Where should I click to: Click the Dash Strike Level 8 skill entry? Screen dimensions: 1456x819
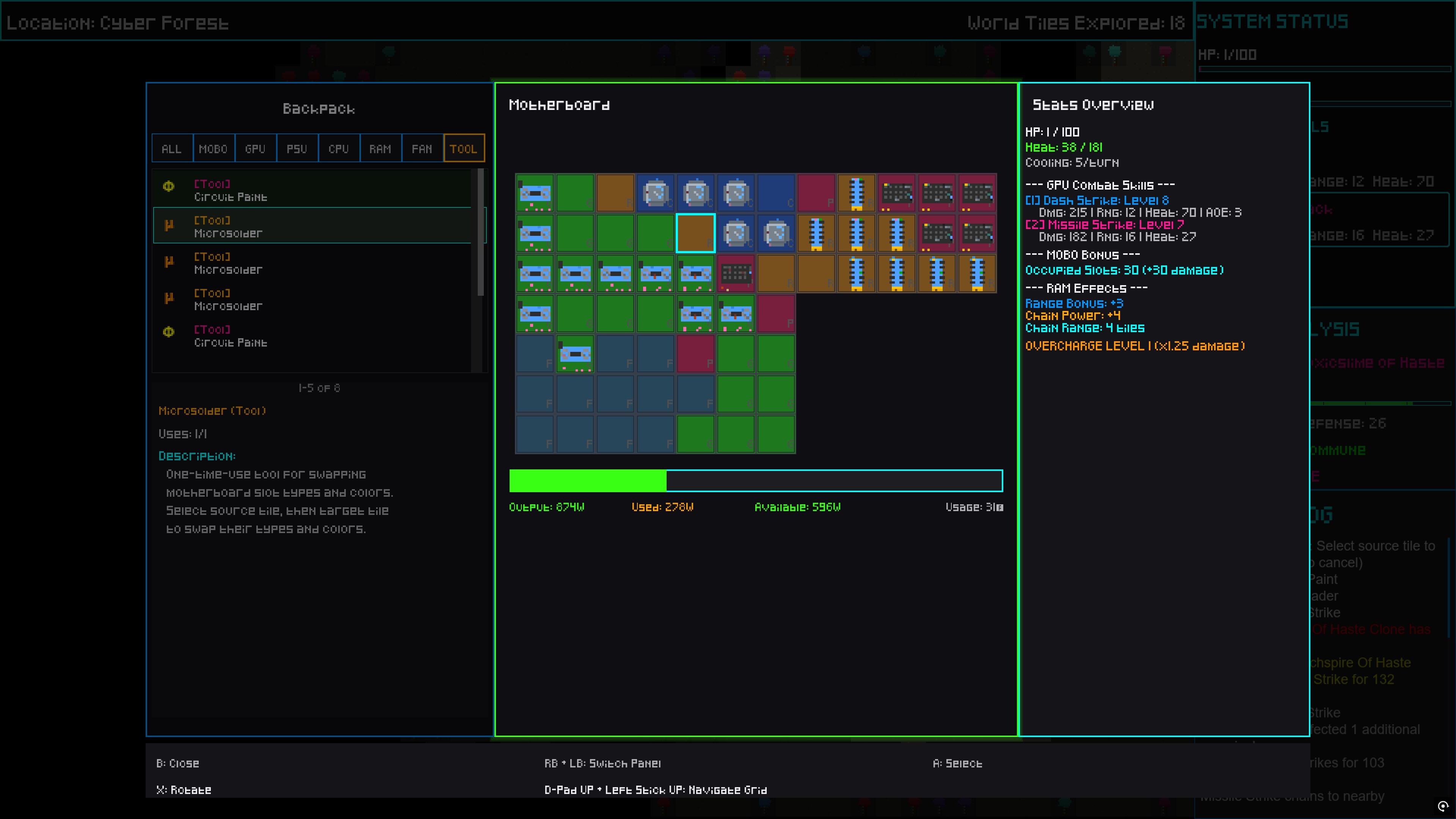[x=1097, y=200]
